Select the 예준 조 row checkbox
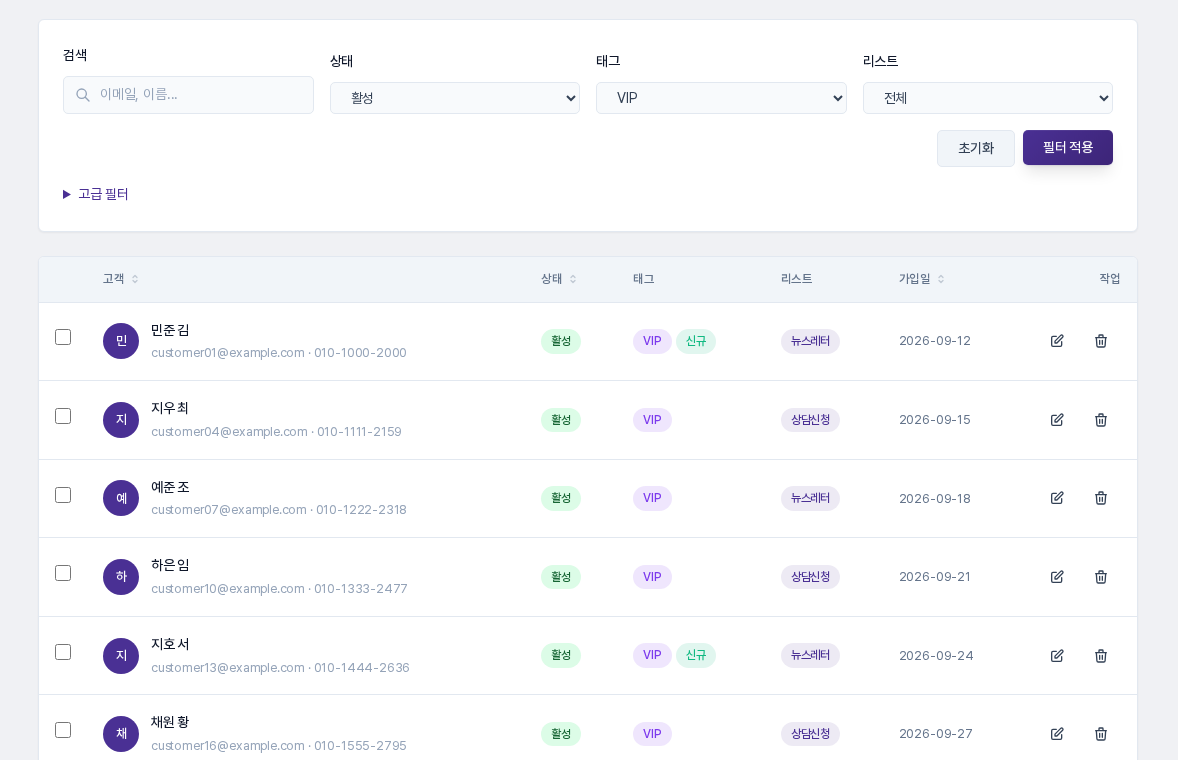 coord(63,495)
